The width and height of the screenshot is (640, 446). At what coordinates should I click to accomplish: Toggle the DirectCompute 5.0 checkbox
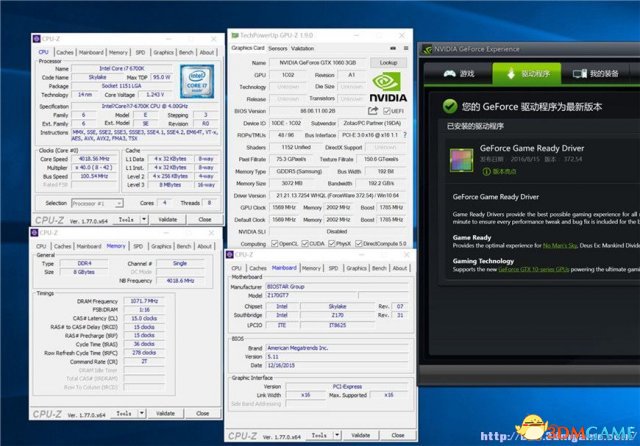(x=358, y=244)
